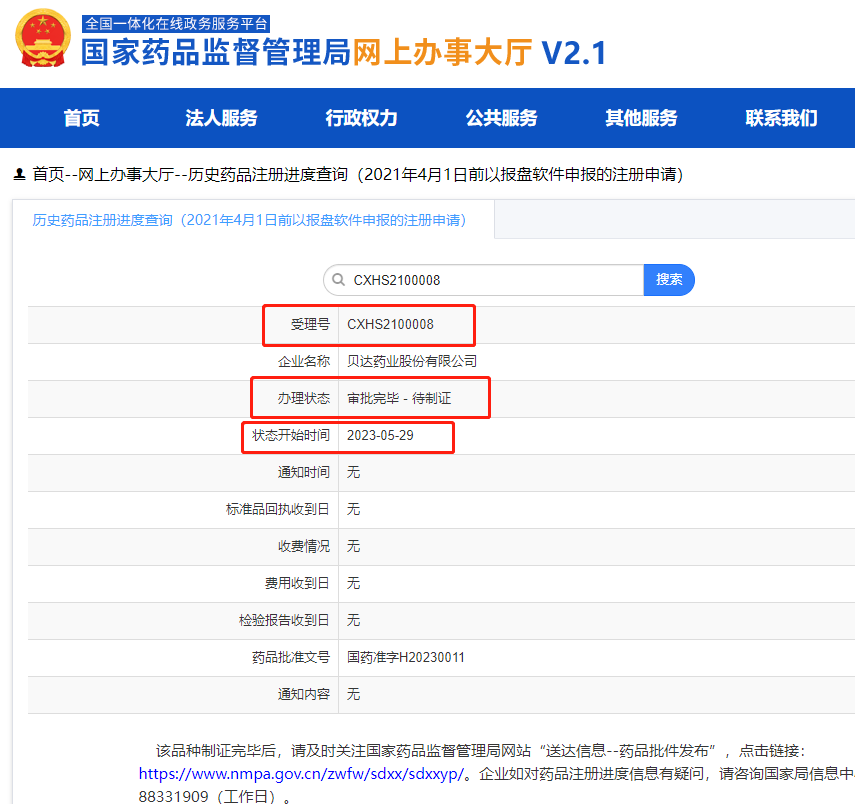Image resolution: width=855 pixels, height=804 pixels.
Task: Open the 其他服务 navigation item
Action: click(641, 118)
